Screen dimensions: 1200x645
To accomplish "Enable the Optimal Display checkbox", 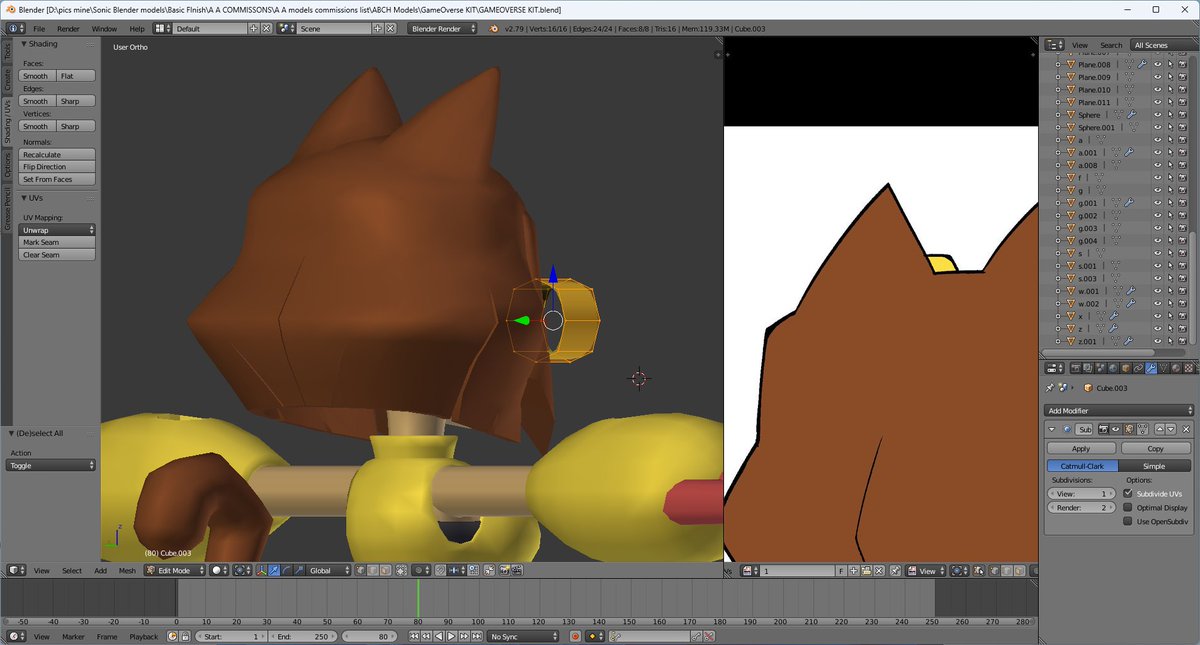I will pos(1128,507).
